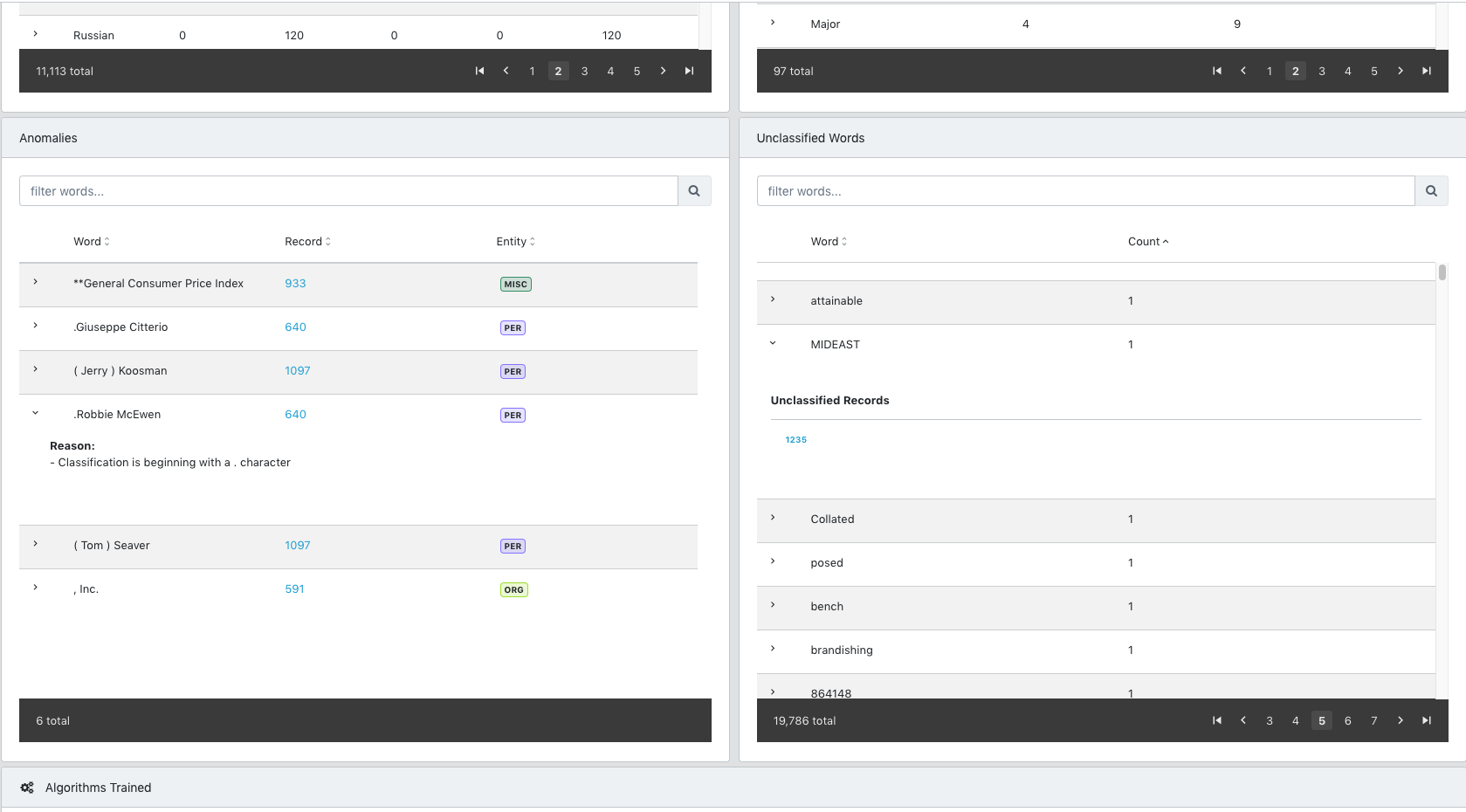Toggle Count column sort in Unclassified Words
The height and width of the screenshot is (812, 1466).
click(1147, 242)
